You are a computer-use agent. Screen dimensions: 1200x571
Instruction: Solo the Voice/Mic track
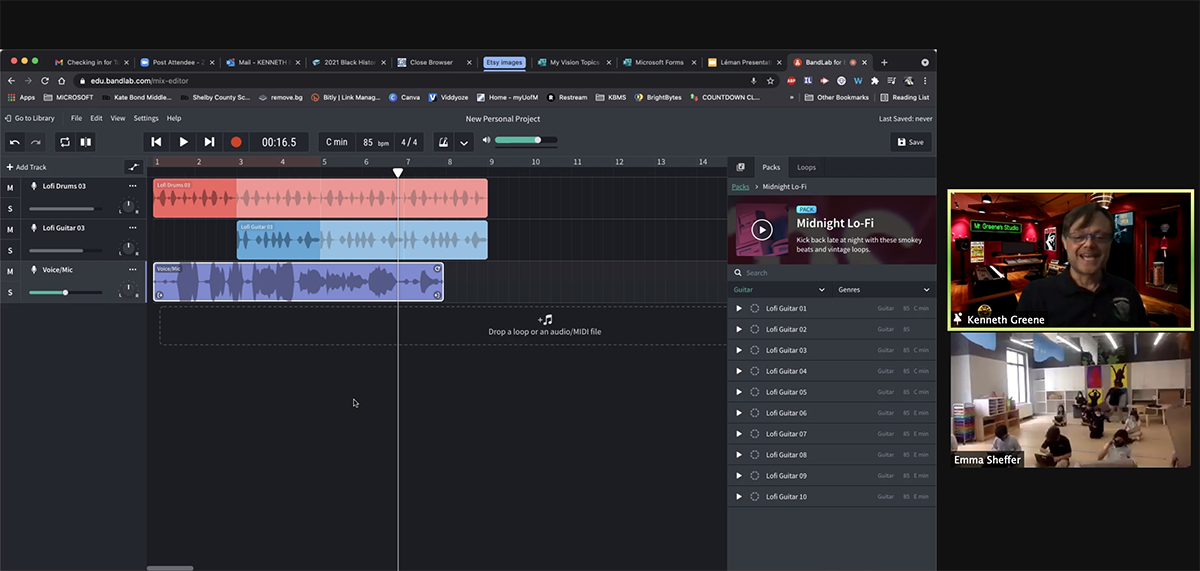10,292
